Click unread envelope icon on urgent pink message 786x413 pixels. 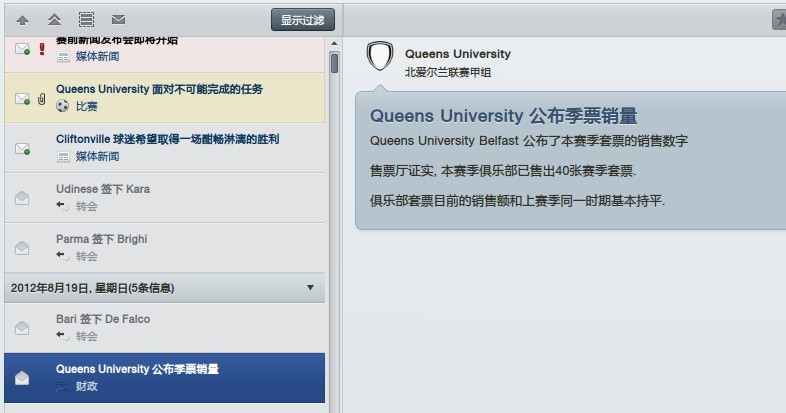(23, 49)
